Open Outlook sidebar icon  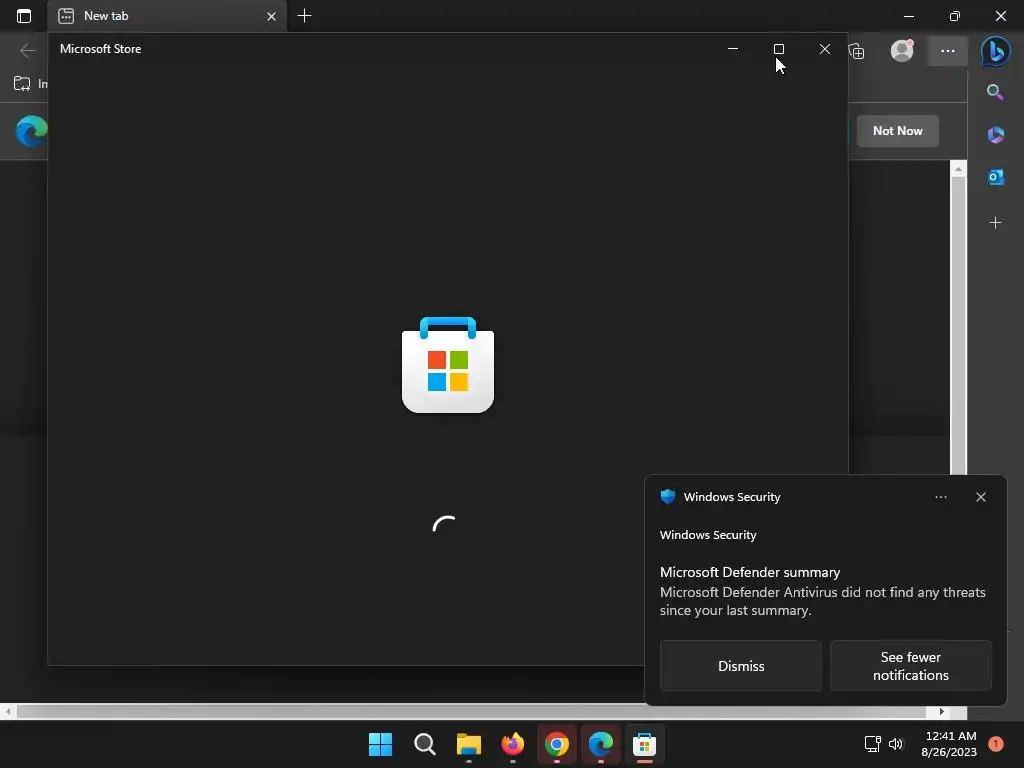click(x=995, y=177)
